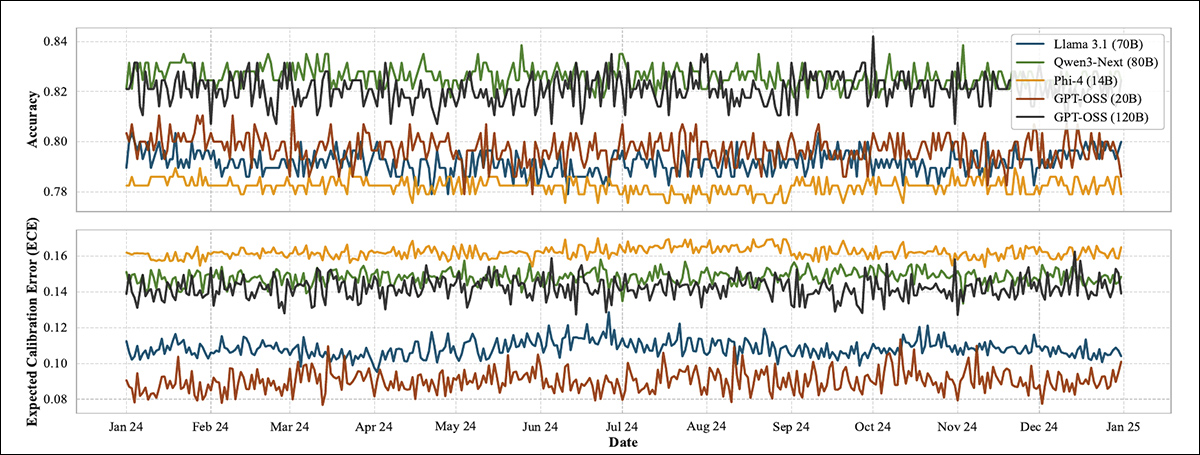Click green line swatch beside Qwen3-Next

tap(1030, 63)
